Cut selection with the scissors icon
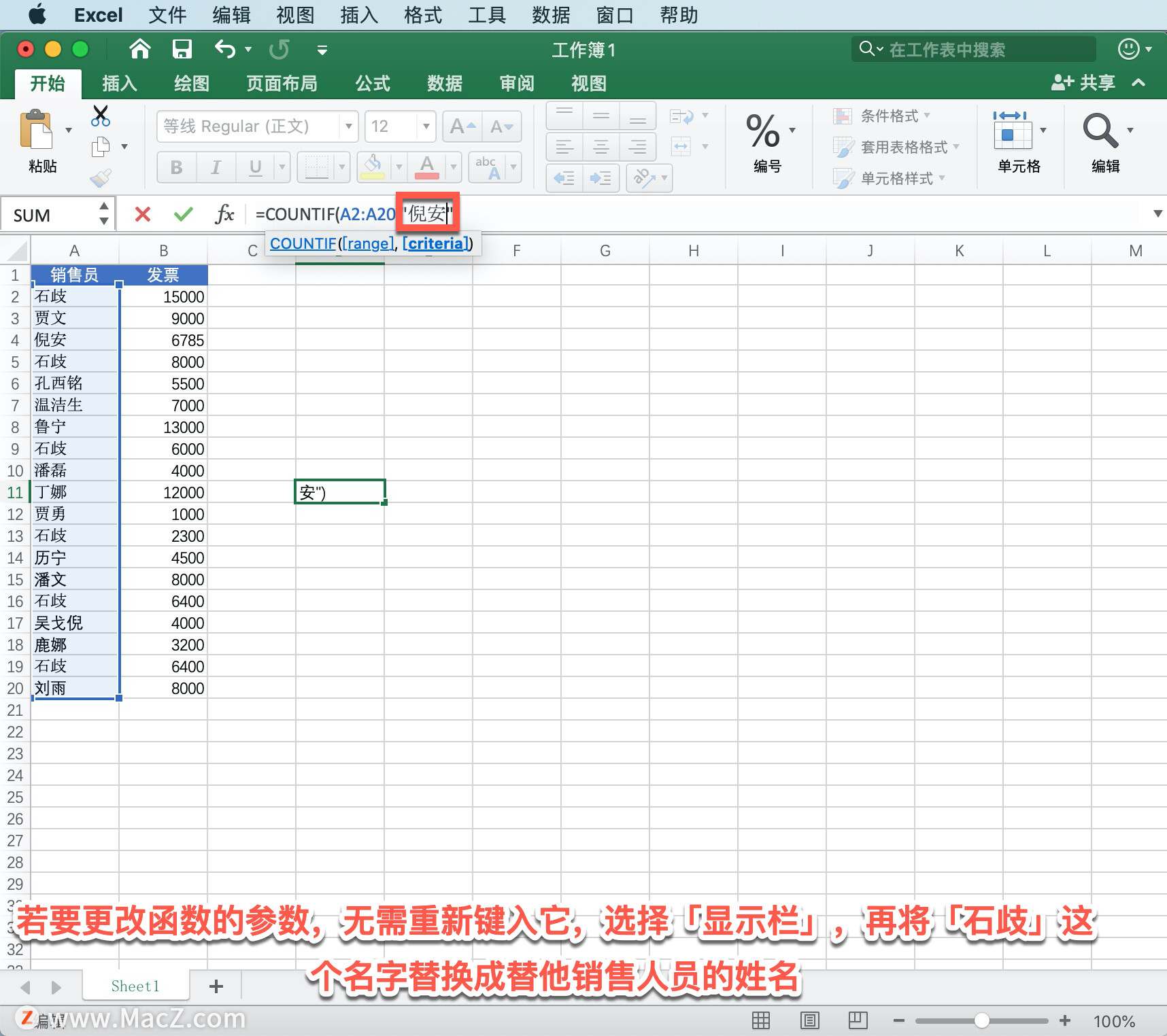The height and width of the screenshot is (1036, 1167). click(x=101, y=116)
